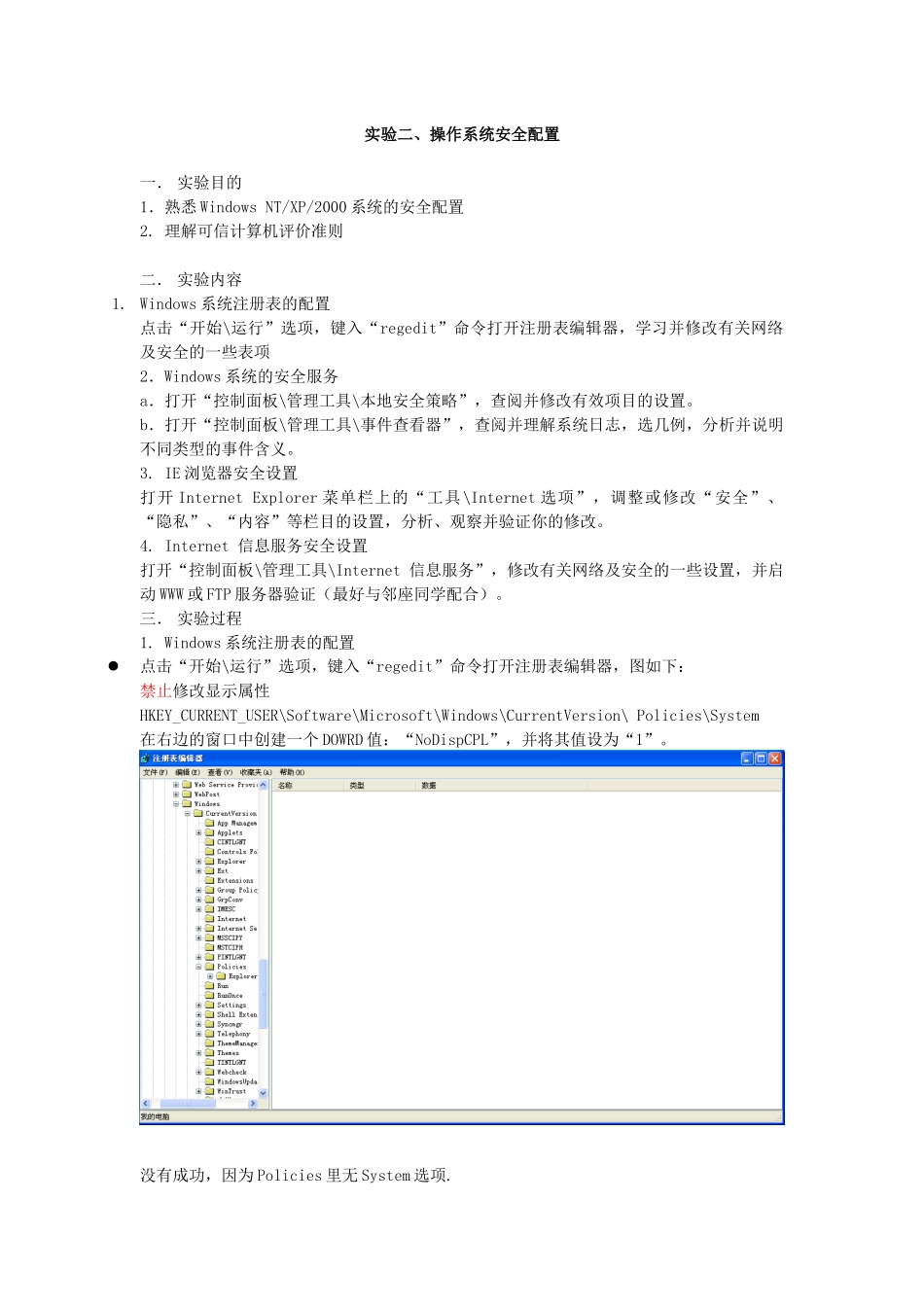Image resolution: width=924 pixels, height=1307 pixels.
Task: Click the 我的电脑 status bar text
Action: (155, 1116)
